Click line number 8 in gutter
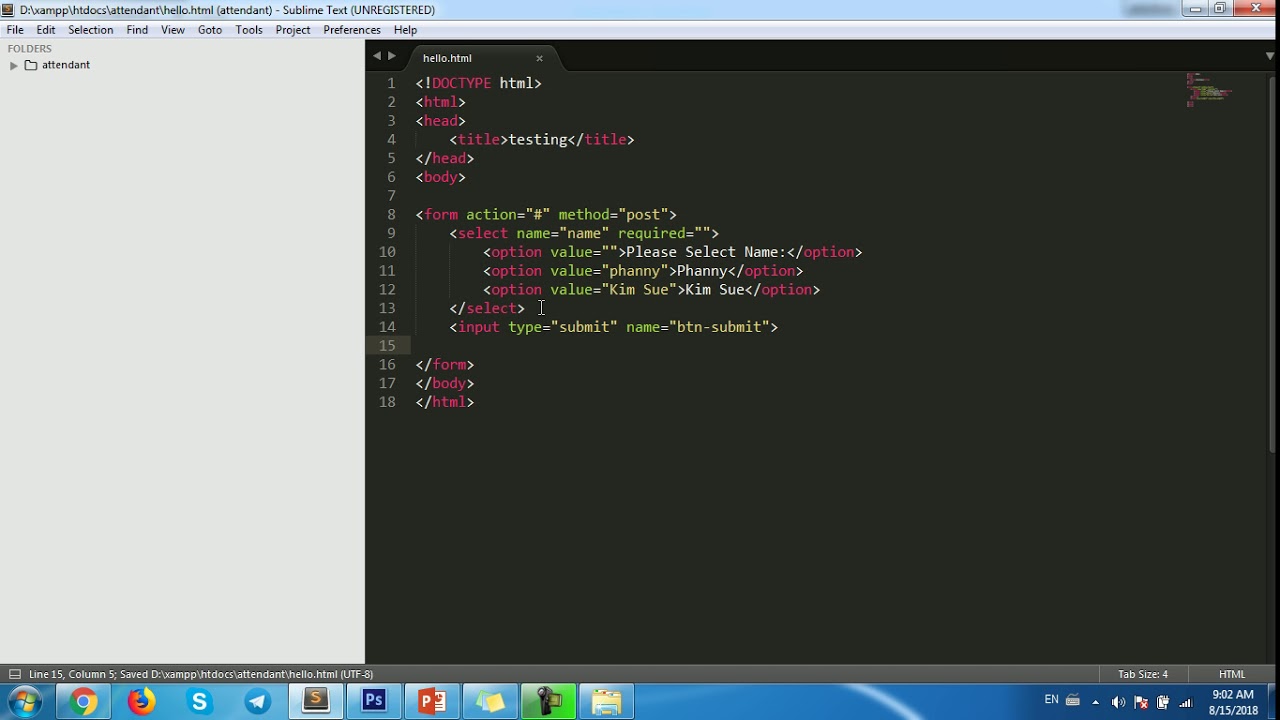The width and height of the screenshot is (1280, 720). (x=391, y=214)
